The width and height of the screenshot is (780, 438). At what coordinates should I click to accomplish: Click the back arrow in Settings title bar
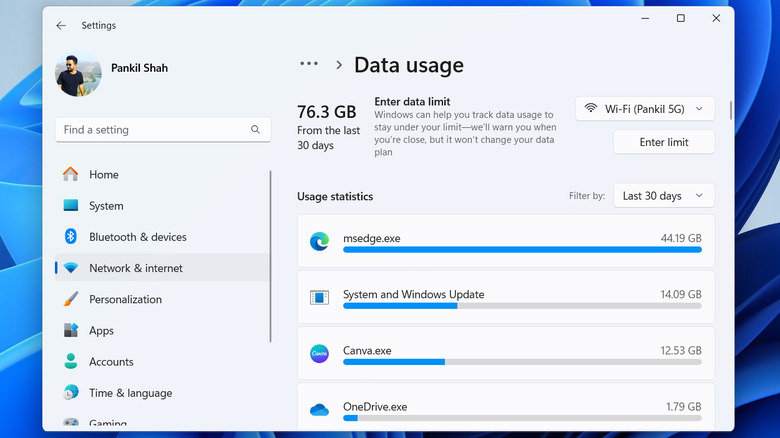pos(61,25)
